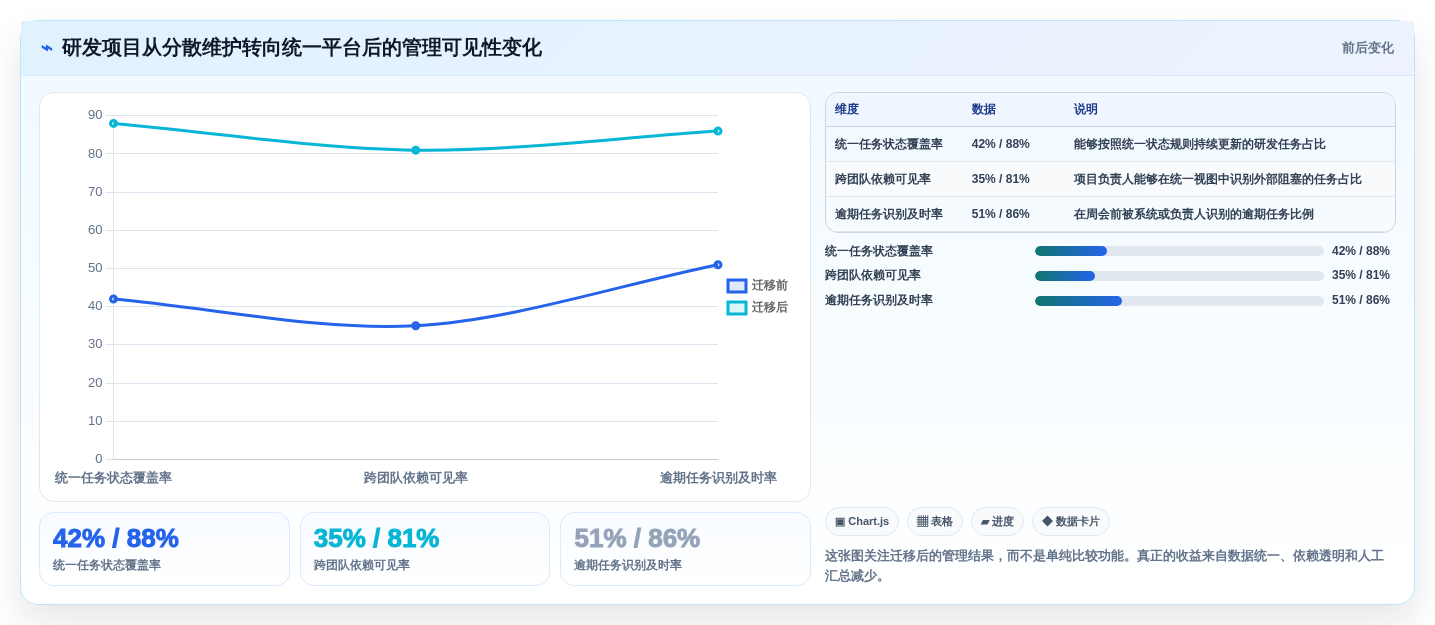Open the 51% / 86% data card
This screenshot has height=625, width=1435.
685,549
